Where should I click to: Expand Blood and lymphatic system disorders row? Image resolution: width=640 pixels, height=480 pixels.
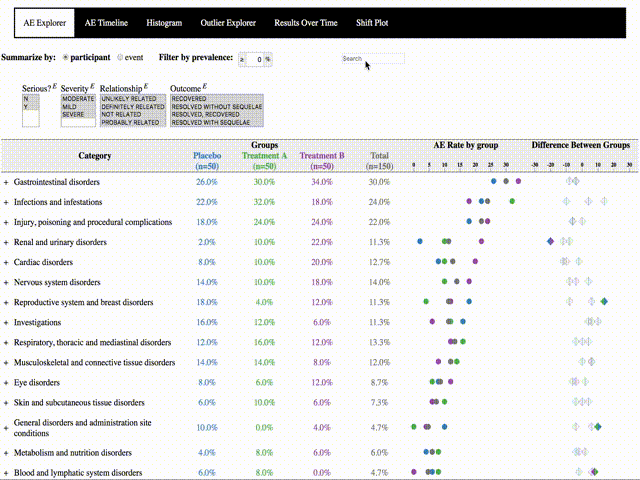pos(6,473)
